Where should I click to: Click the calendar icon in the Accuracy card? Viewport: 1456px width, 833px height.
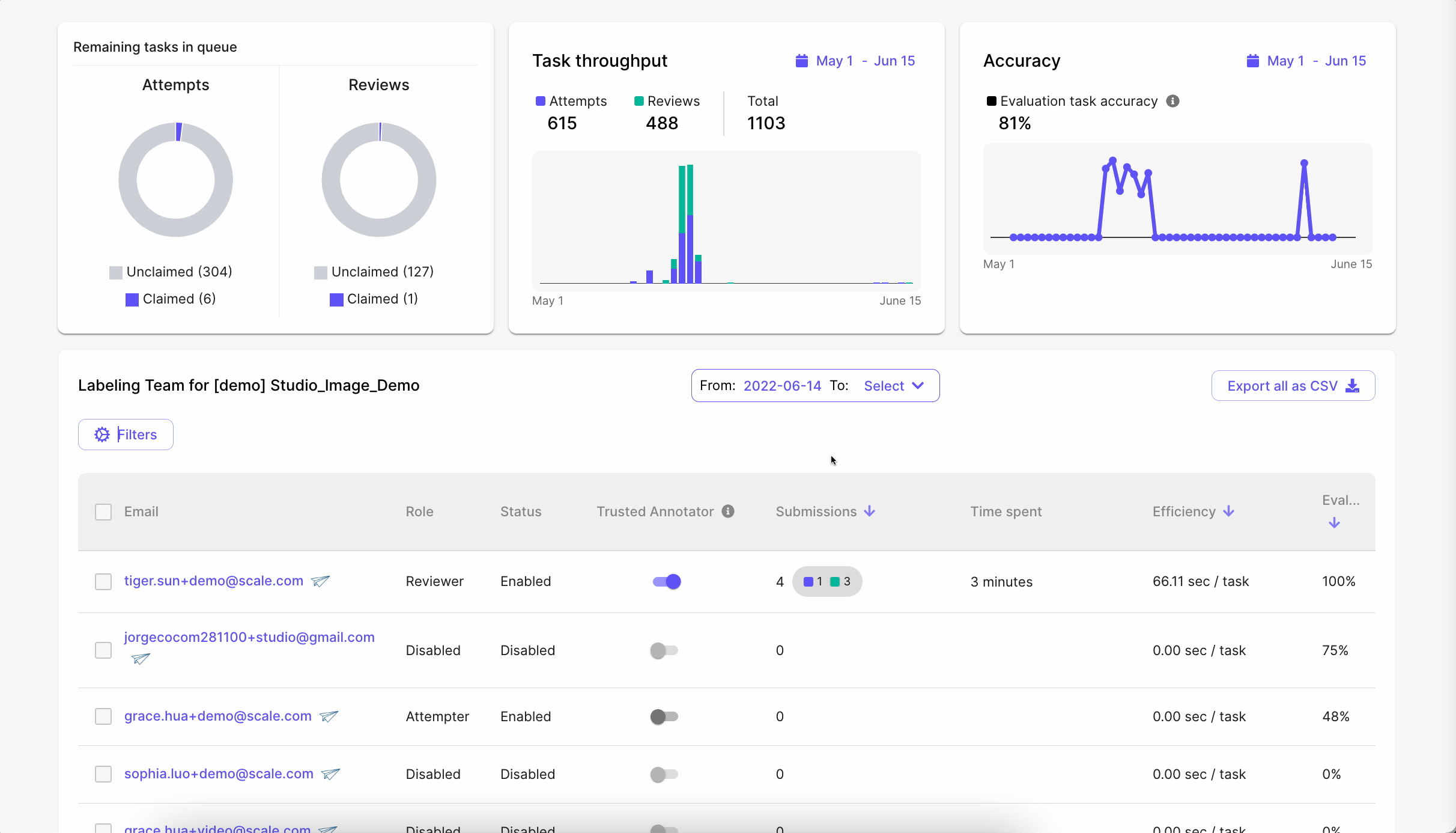point(1252,61)
